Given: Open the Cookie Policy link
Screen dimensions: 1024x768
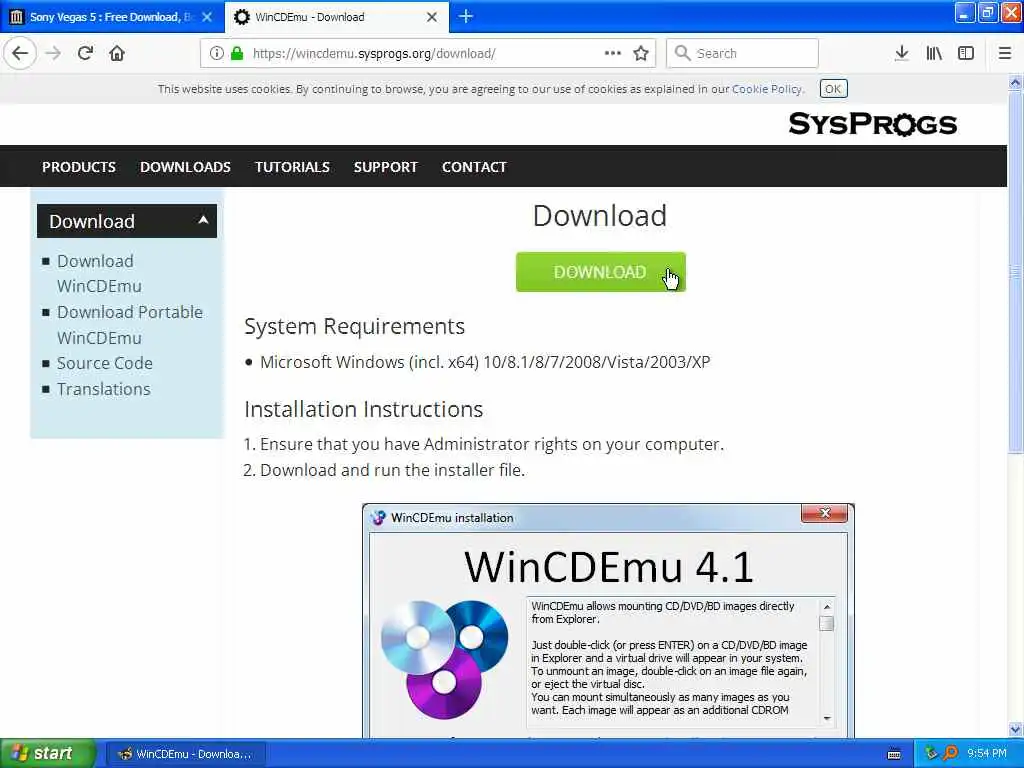Looking at the screenshot, I should [767, 89].
